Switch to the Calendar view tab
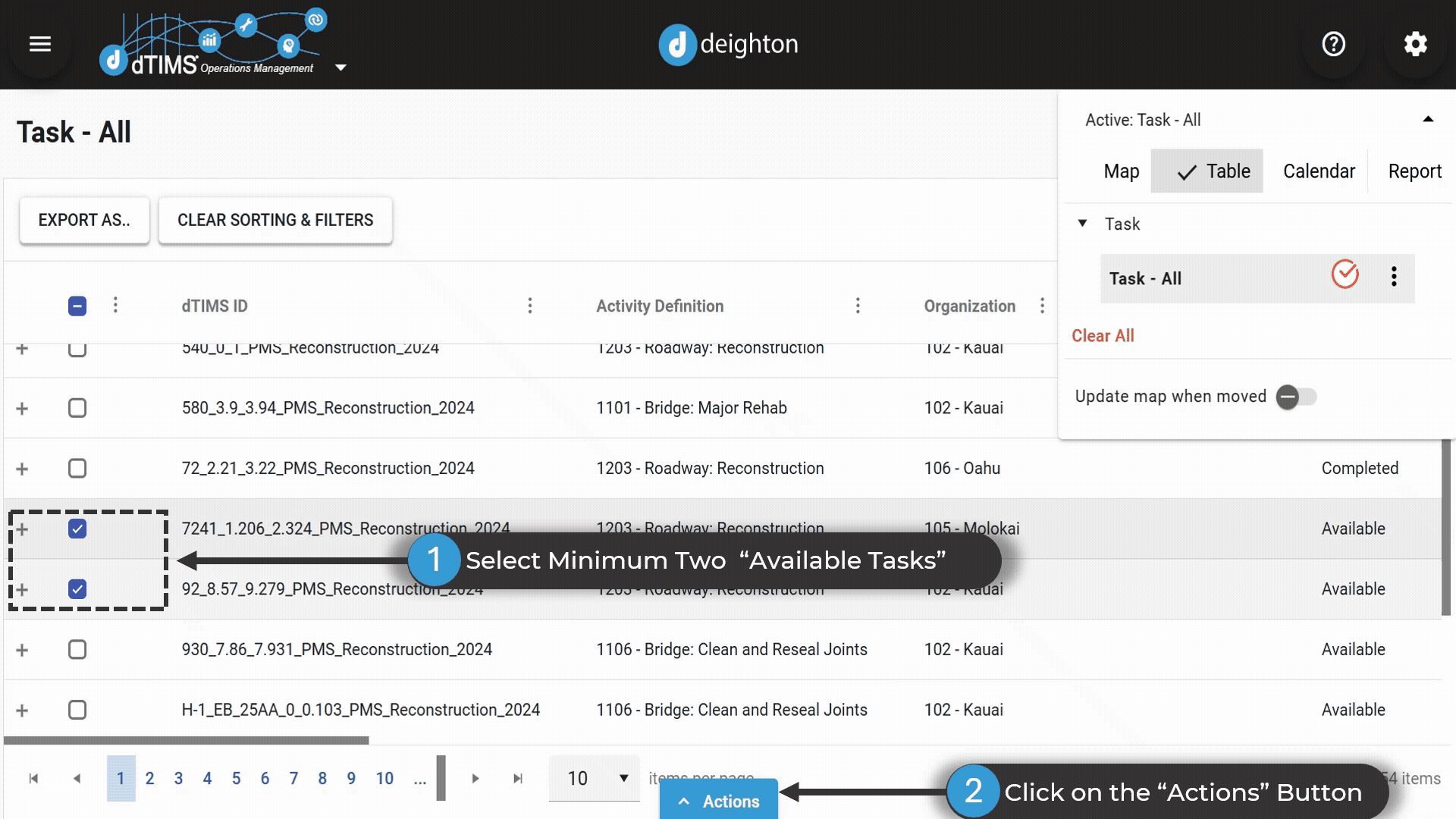The height and width of the screenshot is (819, 1456). (1319, 171)
